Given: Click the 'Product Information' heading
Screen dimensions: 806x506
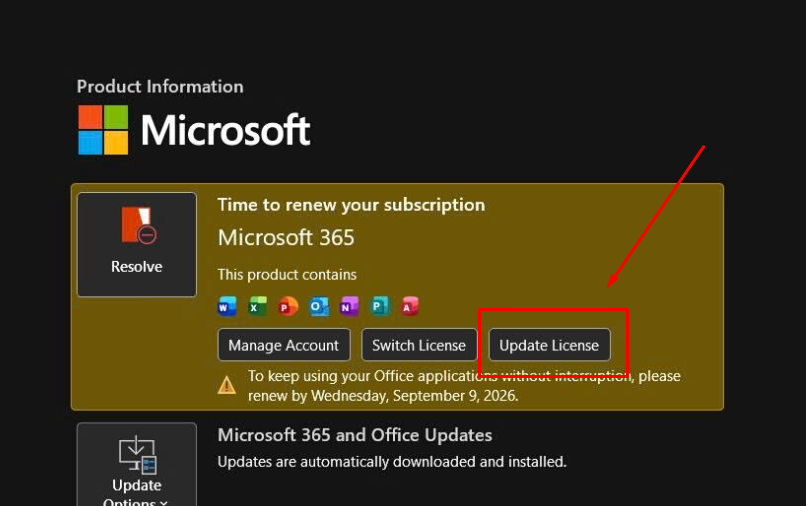Looking at the screenshot, I should 160,86.
